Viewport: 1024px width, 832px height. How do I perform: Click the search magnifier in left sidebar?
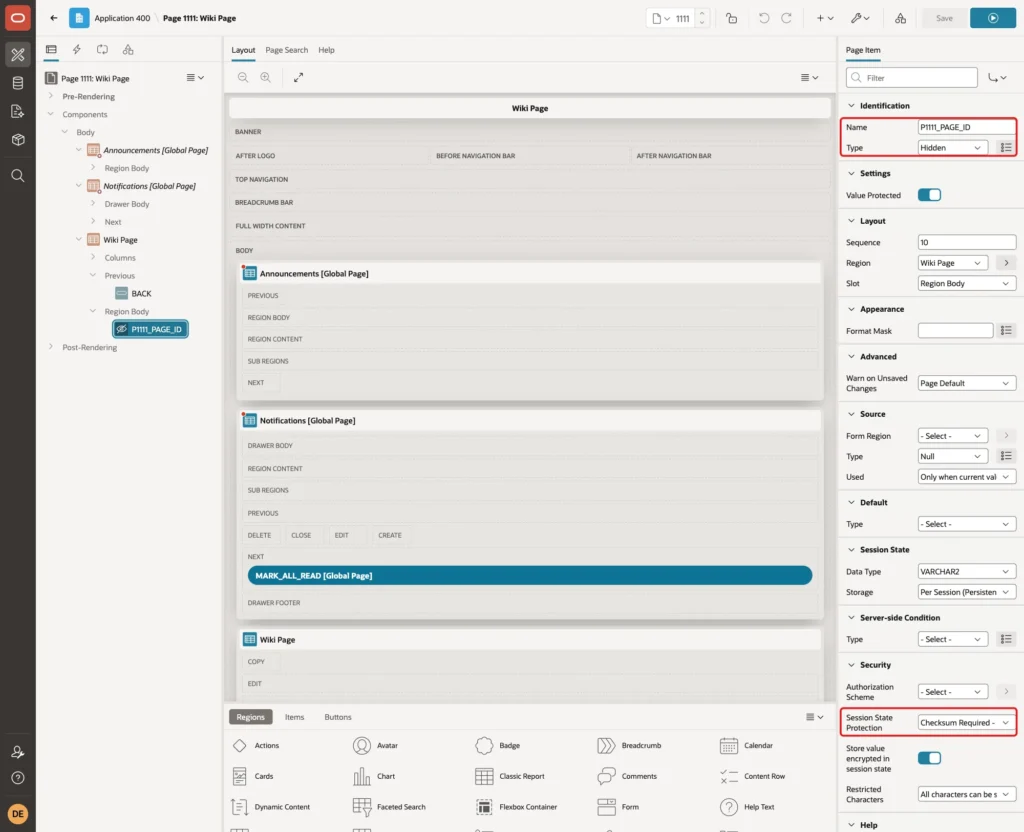coord(18,176)
